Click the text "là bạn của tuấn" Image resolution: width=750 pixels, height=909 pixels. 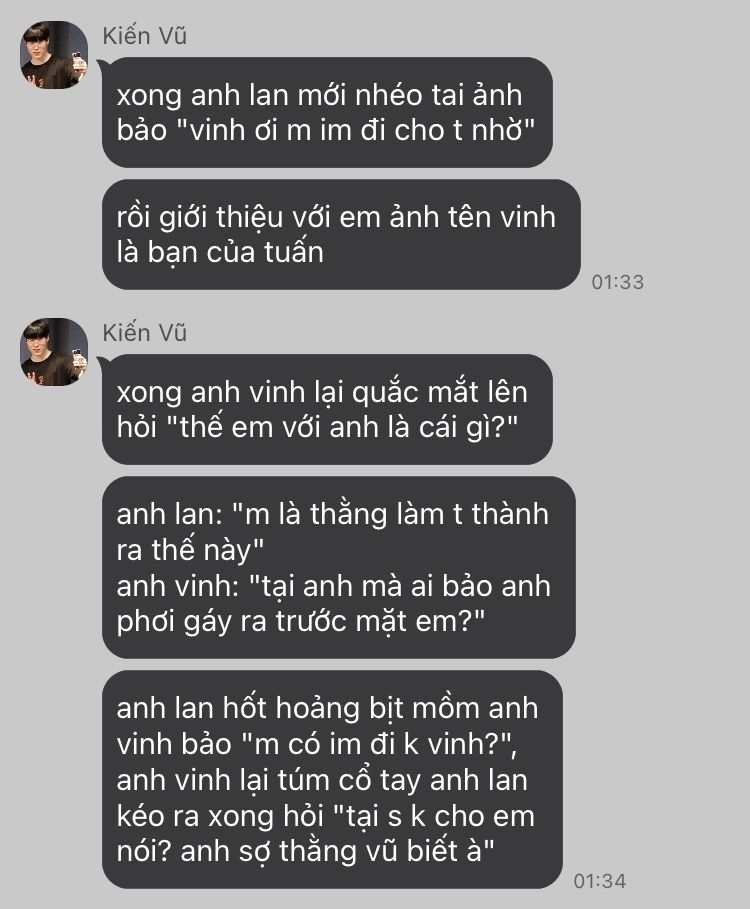(x=220, y=252)
